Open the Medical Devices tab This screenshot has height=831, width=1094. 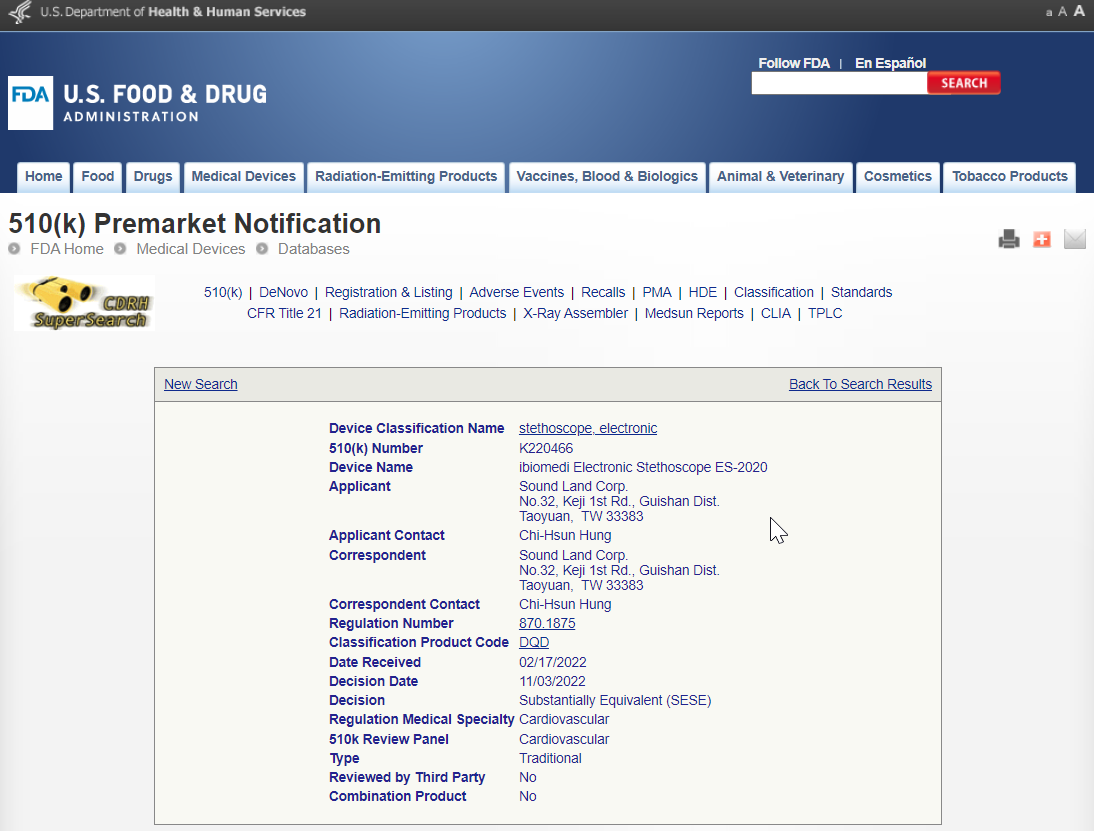pyautogui.click(x=243, y=177)
